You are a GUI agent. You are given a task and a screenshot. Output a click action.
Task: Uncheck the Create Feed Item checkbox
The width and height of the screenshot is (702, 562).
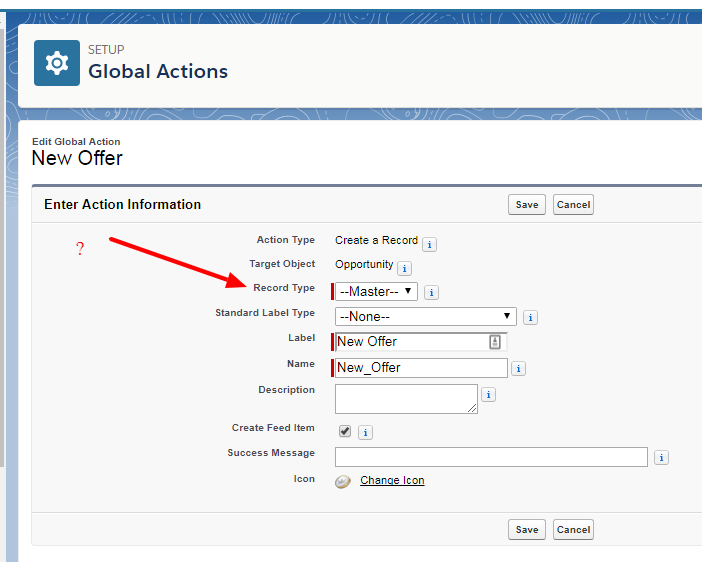(345, 431)
